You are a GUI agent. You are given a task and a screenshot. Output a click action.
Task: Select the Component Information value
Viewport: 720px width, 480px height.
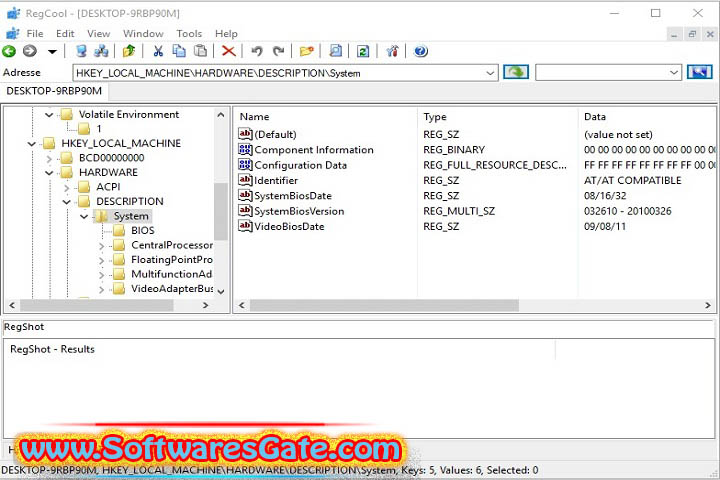click(x=314, y=150)
